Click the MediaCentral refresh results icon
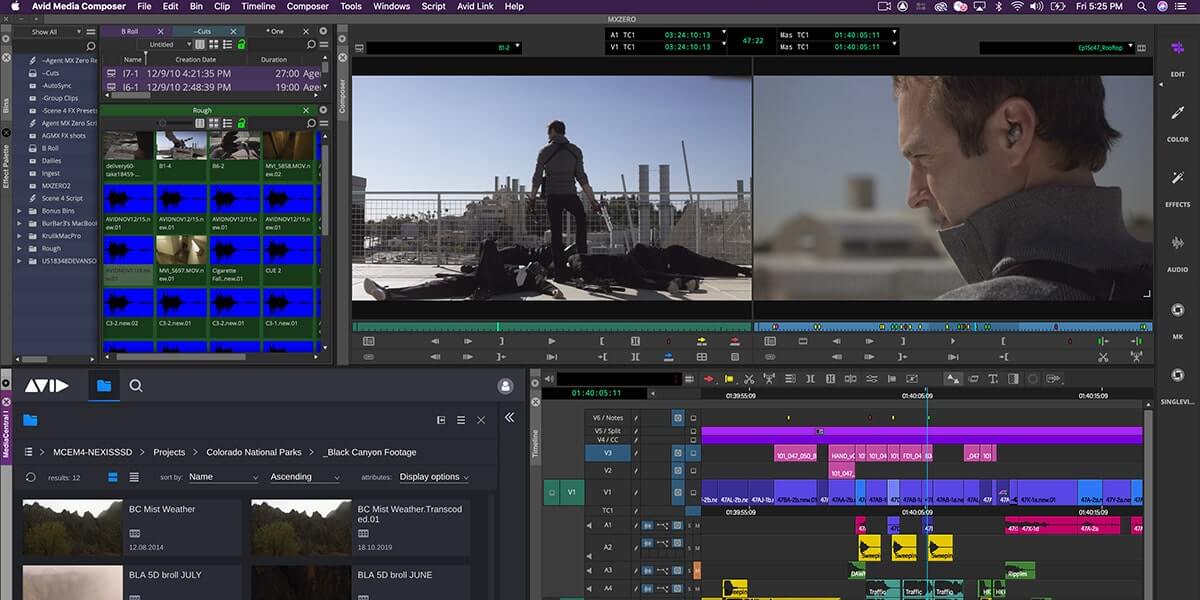The height and width of the screenshot is (600, 1200). pyautogui.click(x=31, y=477)
